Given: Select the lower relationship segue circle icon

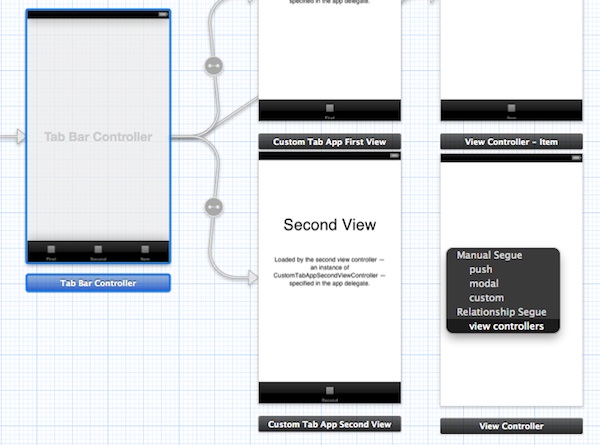Looking at the screenshot, I should click(212, 207).
